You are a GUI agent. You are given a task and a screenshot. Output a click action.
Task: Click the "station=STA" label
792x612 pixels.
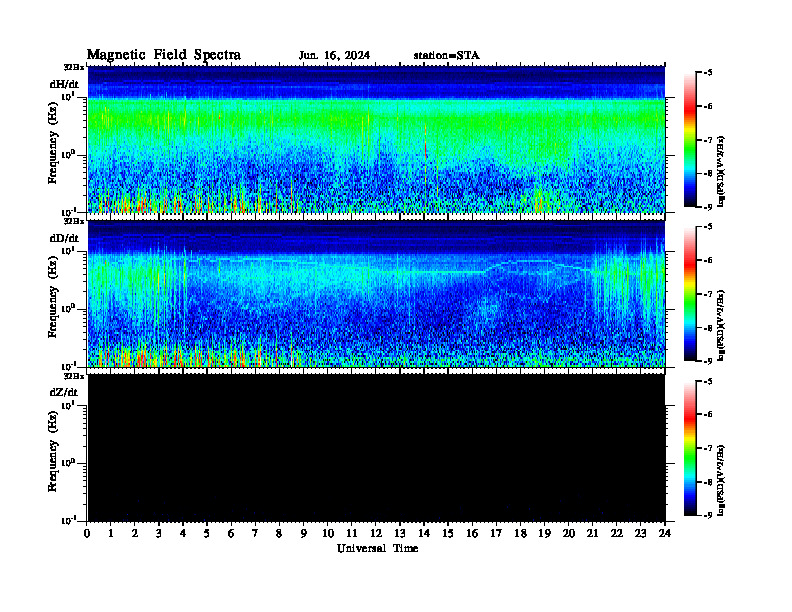pyautogui.click(x=446, y=56)
